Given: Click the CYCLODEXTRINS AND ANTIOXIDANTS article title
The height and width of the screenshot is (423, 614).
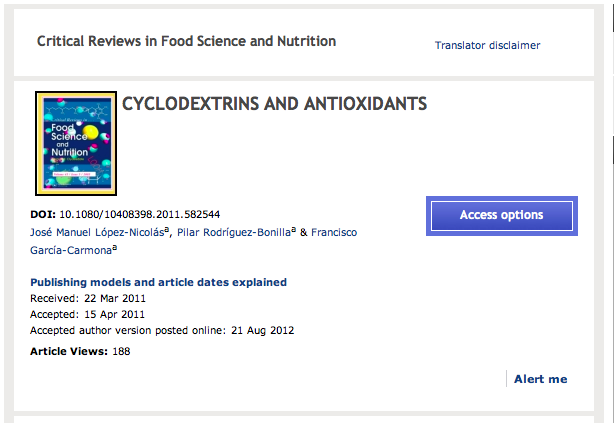Looking at the screenshot, I should click(274, 103).
